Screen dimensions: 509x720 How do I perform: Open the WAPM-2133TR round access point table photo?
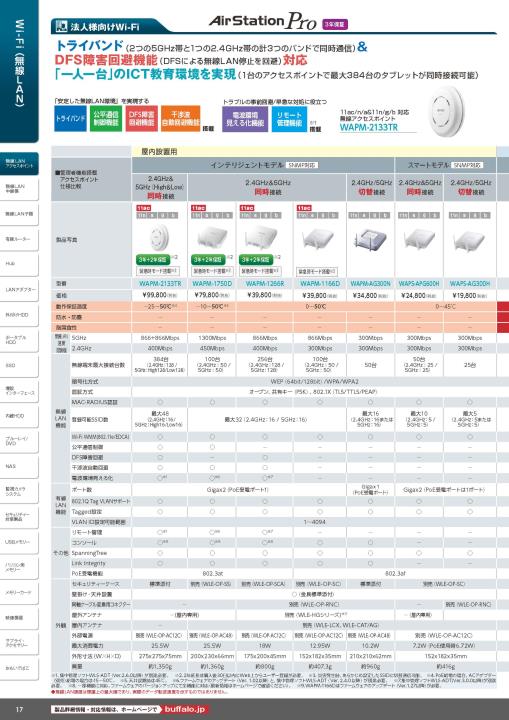(x=159, y=238)
